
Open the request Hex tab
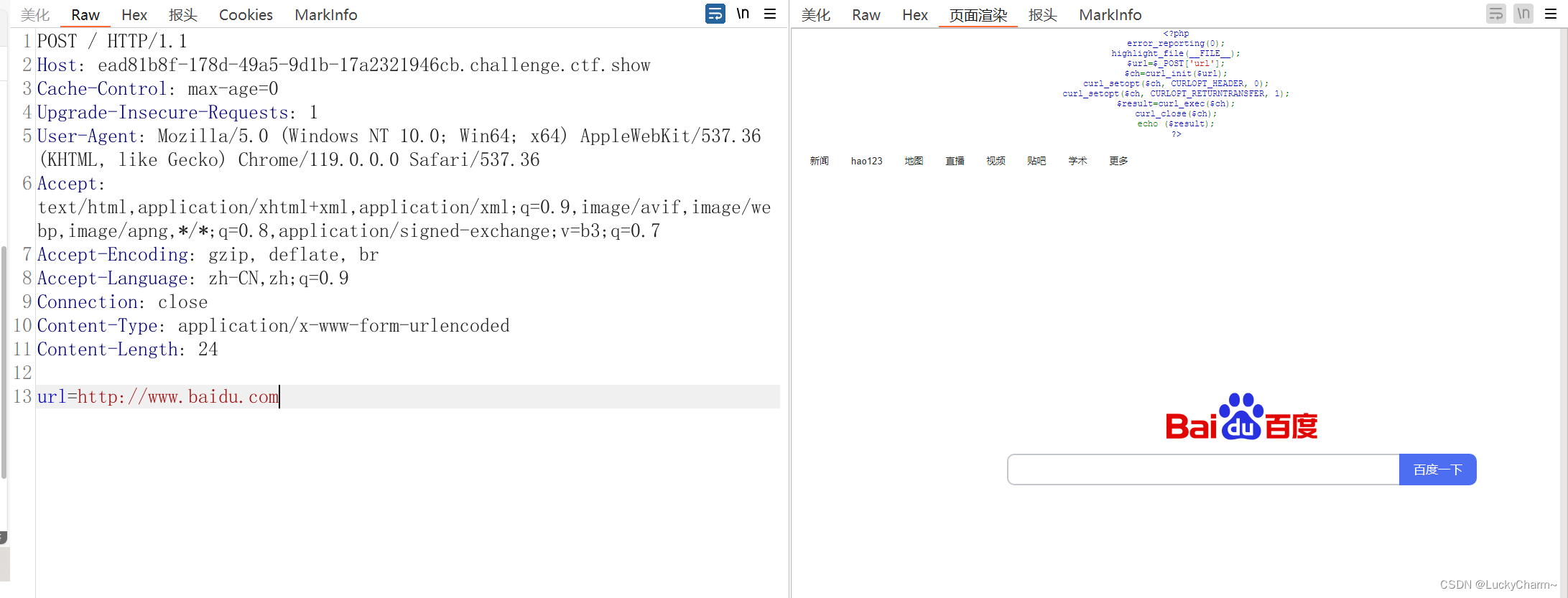click(x=134, y=15)
